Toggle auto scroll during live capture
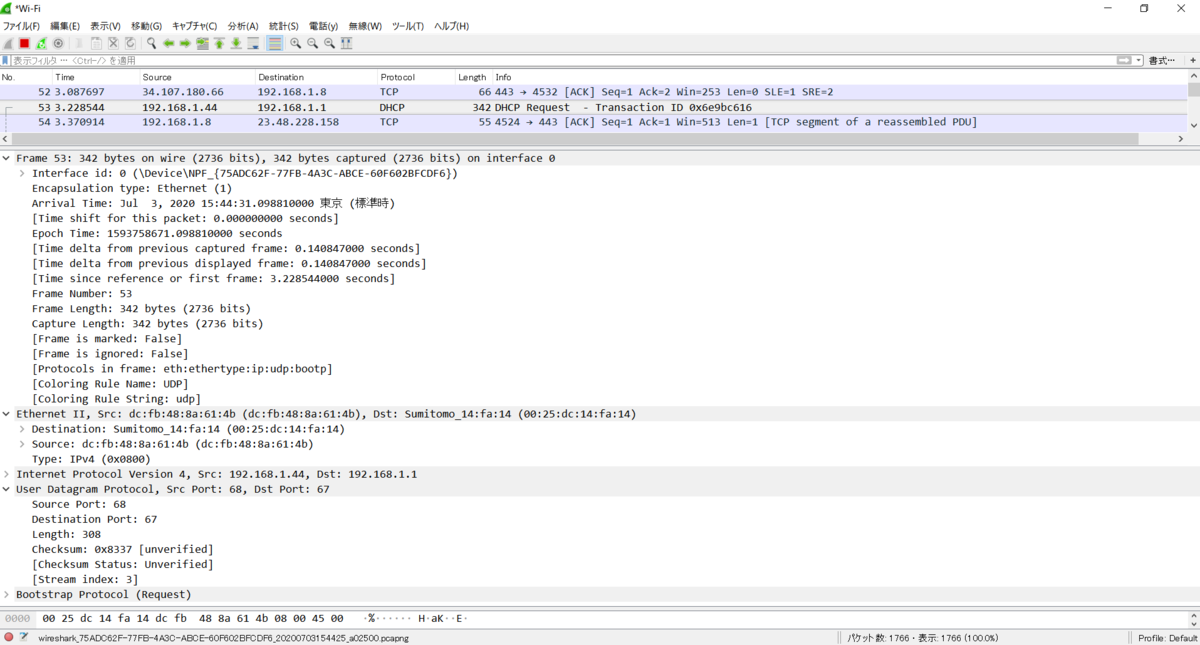The height and width of the screenshot is (645, 1200). tap(253, 43)
